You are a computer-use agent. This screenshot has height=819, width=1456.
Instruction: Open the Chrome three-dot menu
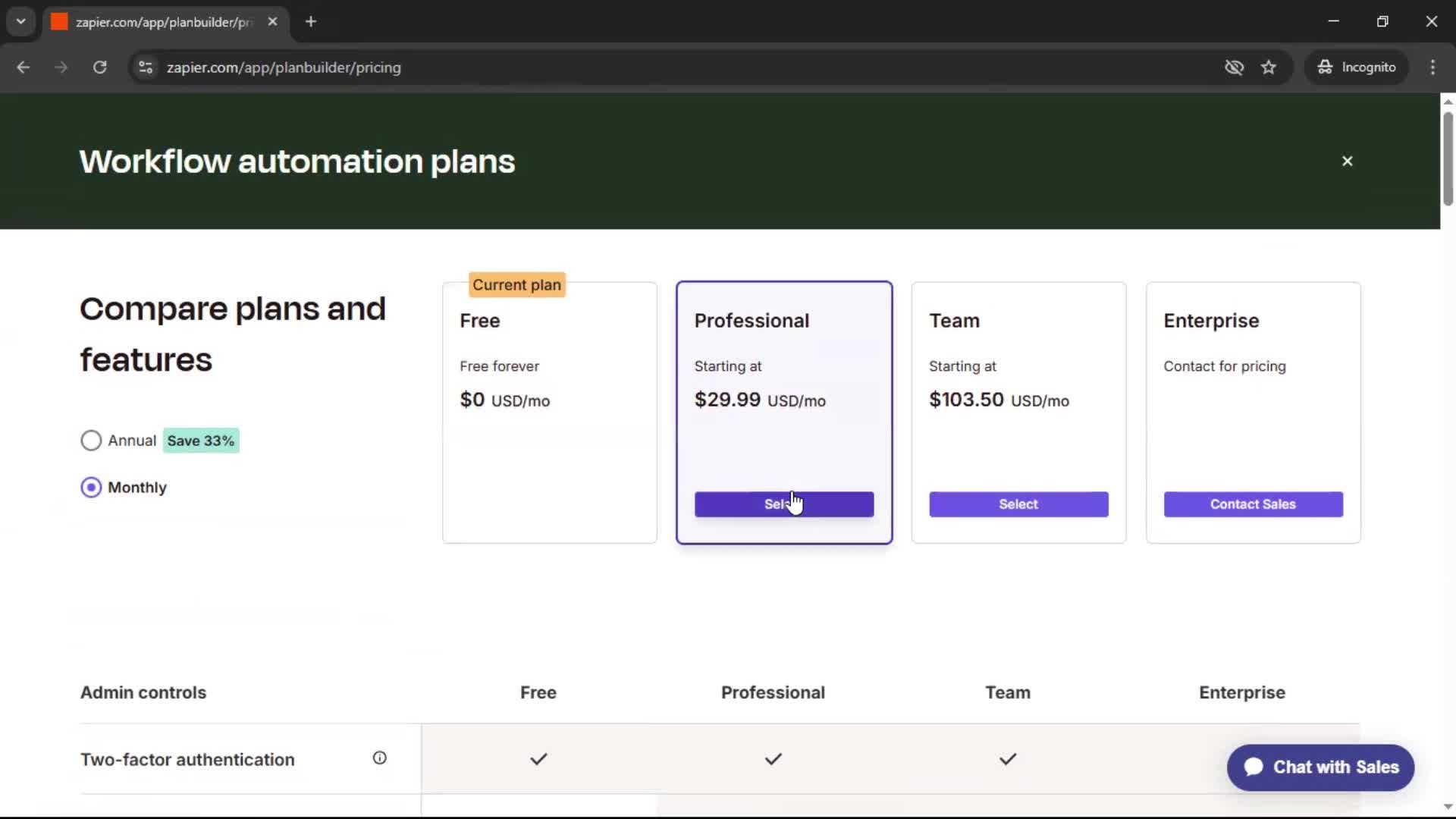(1432, 67)
